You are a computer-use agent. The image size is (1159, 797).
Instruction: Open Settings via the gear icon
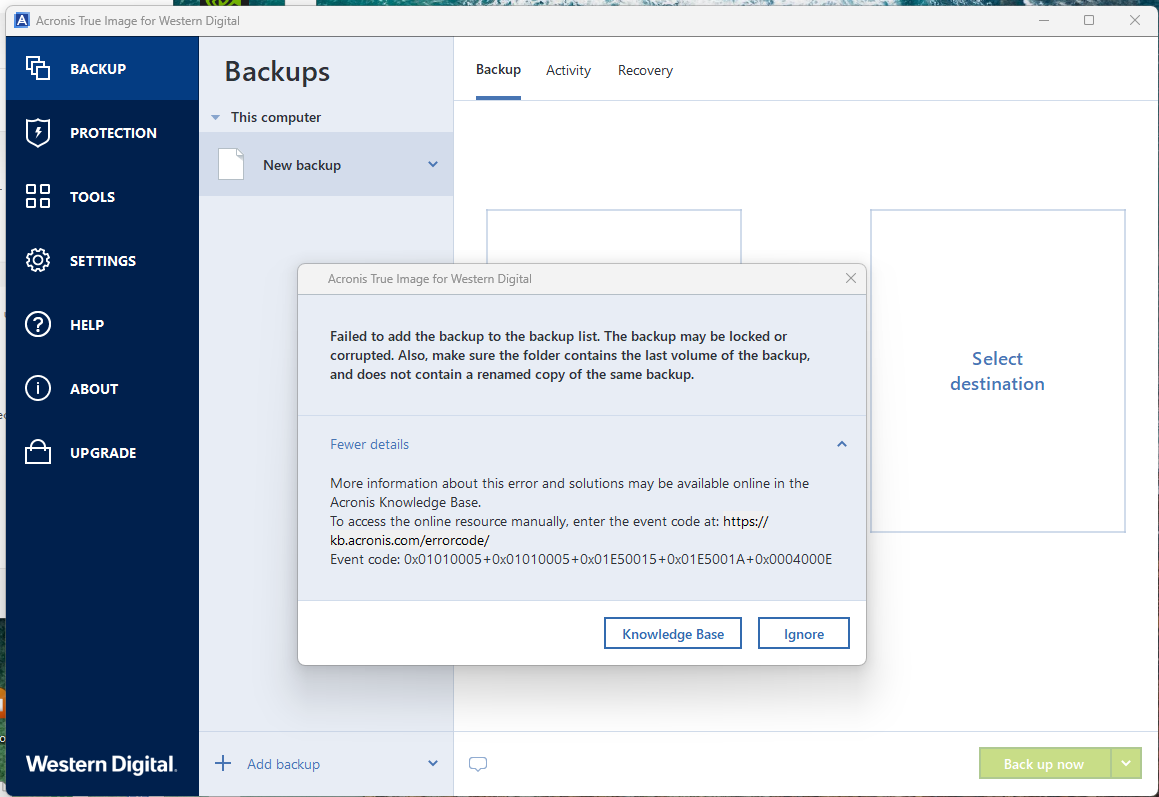click(x=38, y=260)
